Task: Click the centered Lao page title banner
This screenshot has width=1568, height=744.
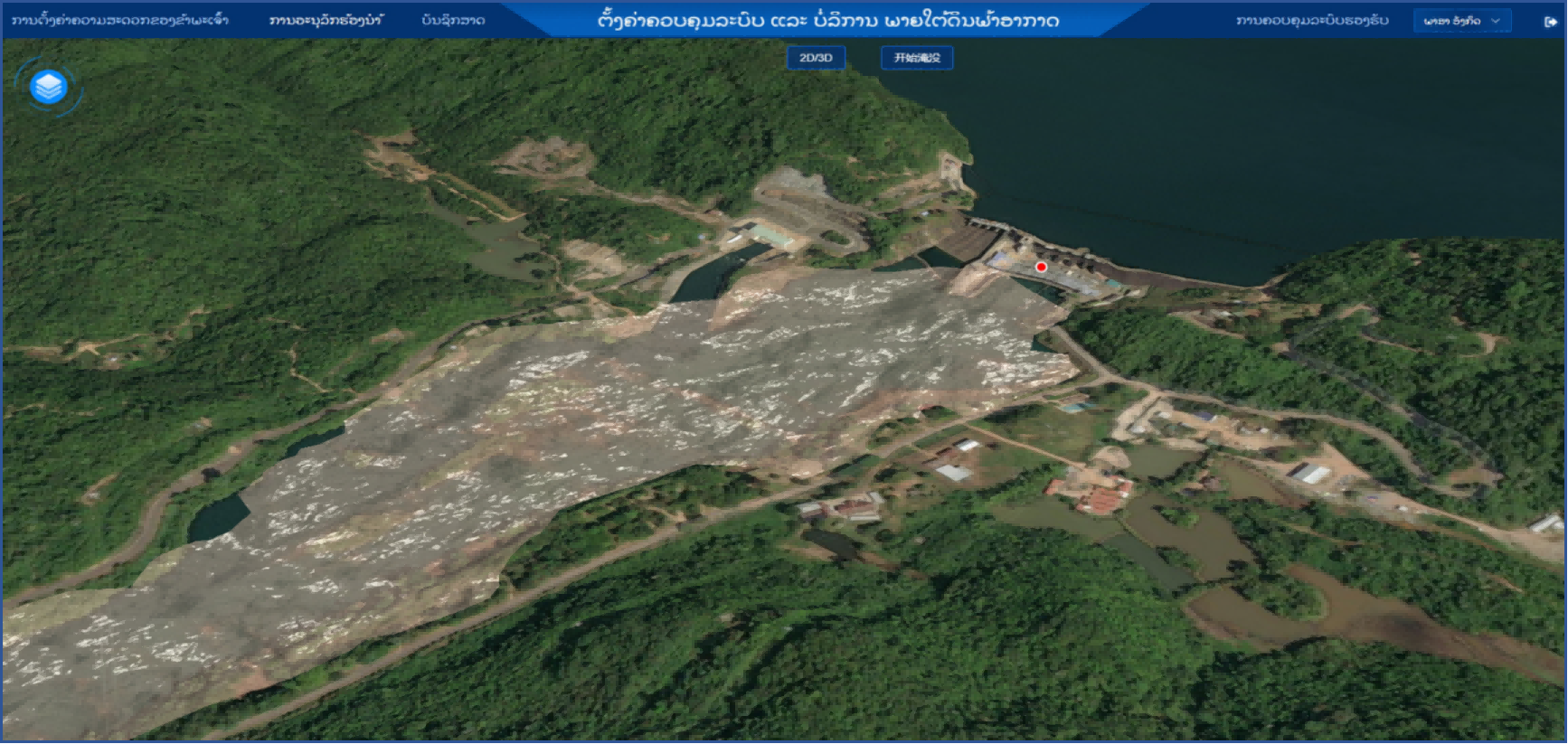Action: (x=827, y=20)
